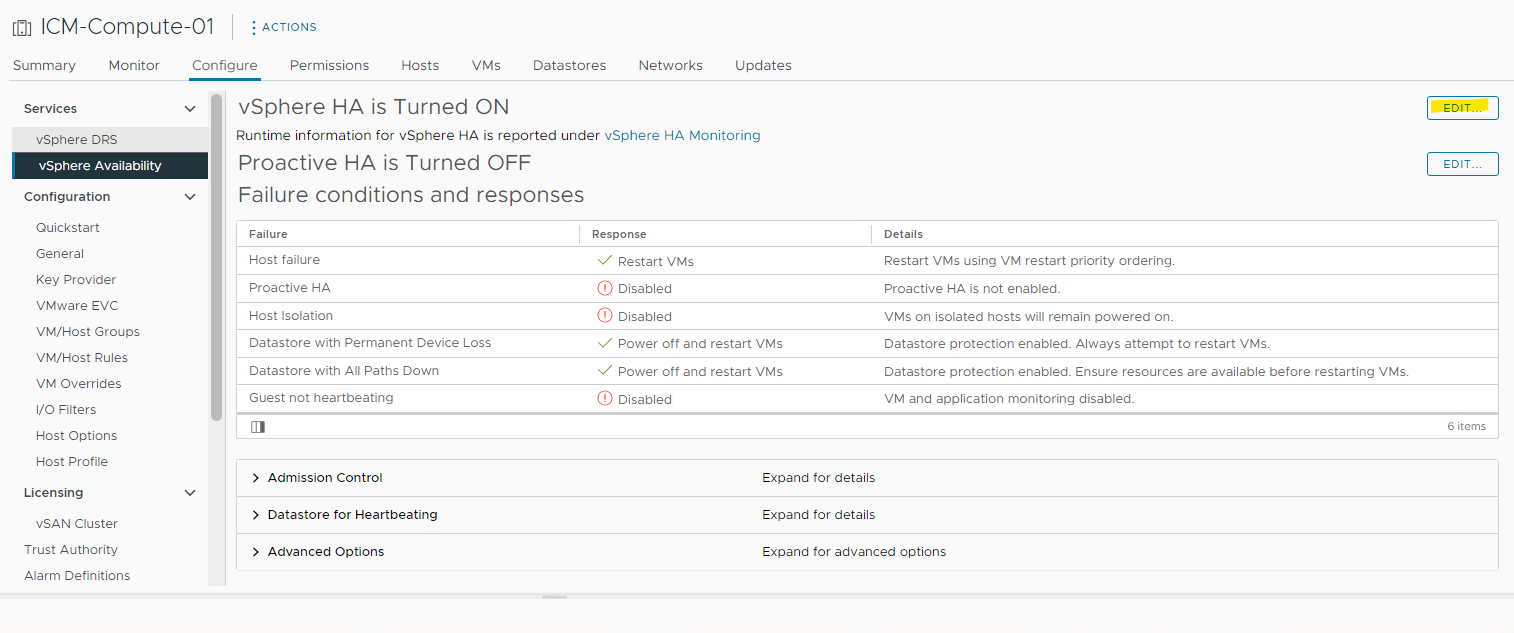
Task: Click the cluster icon beside ICM-Compute-01
Action: click(x=21, y=28)
